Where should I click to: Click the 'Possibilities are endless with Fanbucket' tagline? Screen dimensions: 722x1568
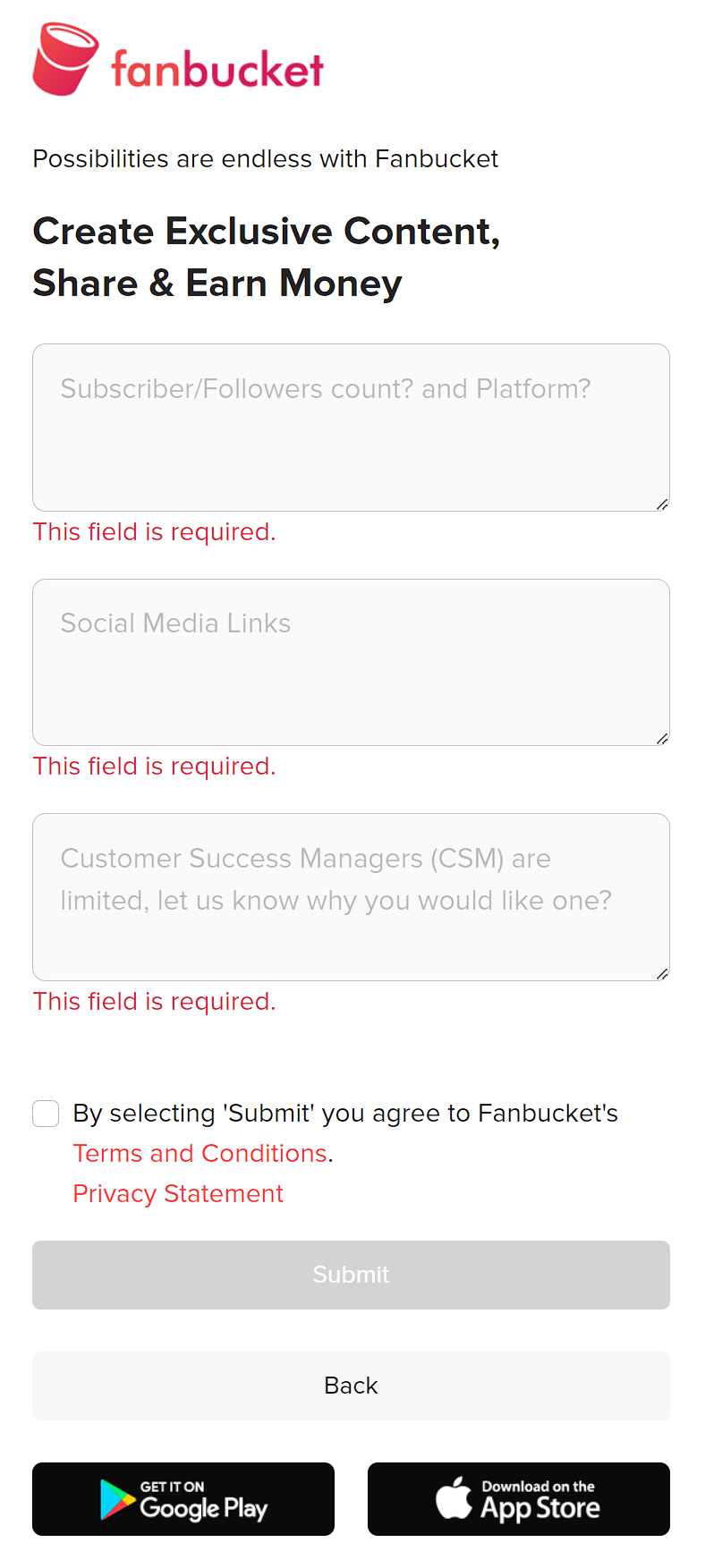coord(265,159)
